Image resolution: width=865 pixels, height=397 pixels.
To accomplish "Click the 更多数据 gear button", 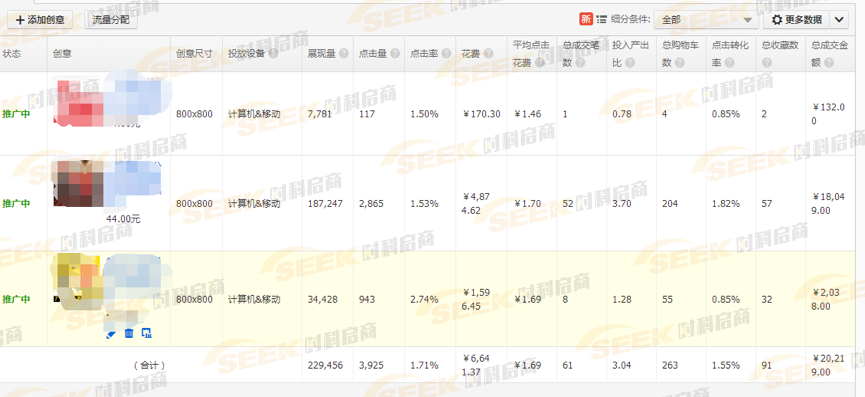I will [x=796, y=20].
